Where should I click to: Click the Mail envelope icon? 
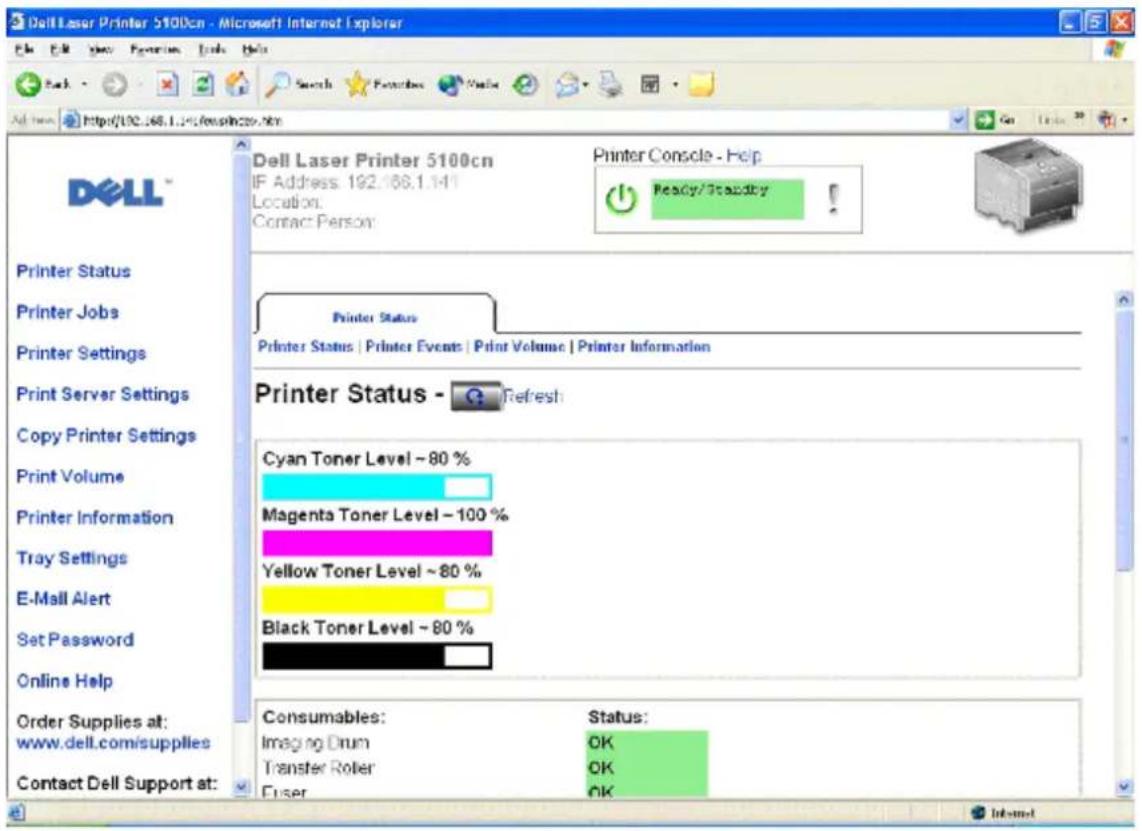[x=567, y=85]
